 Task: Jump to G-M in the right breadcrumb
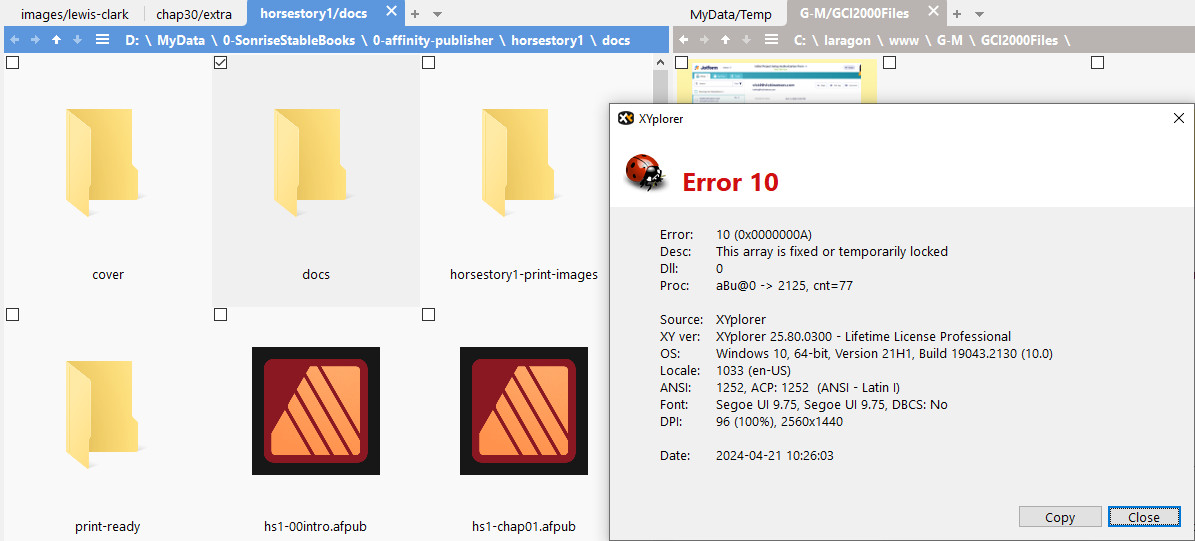click(x=951, y=40)
